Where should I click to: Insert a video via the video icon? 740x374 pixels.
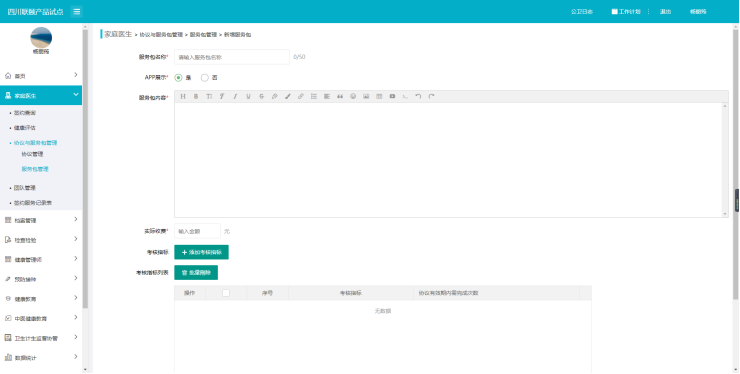392,96
